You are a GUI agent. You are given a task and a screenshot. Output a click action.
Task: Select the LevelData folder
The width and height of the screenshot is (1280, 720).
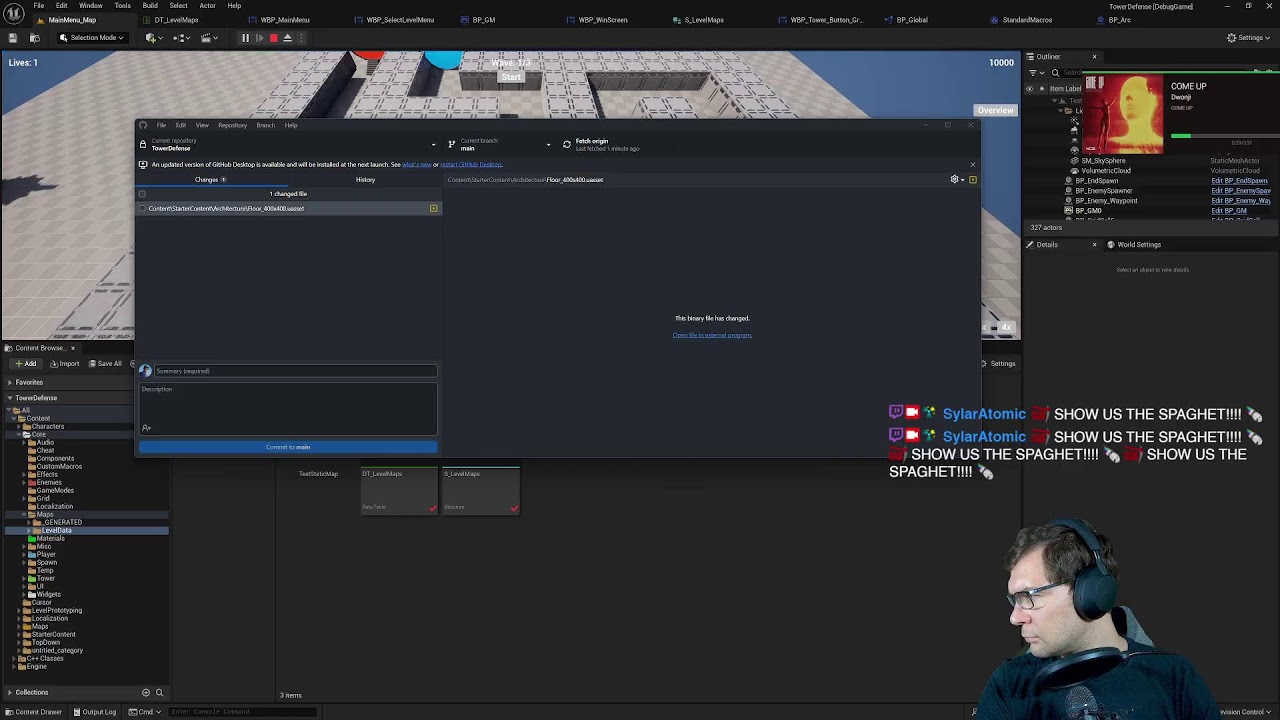(56, 531)
